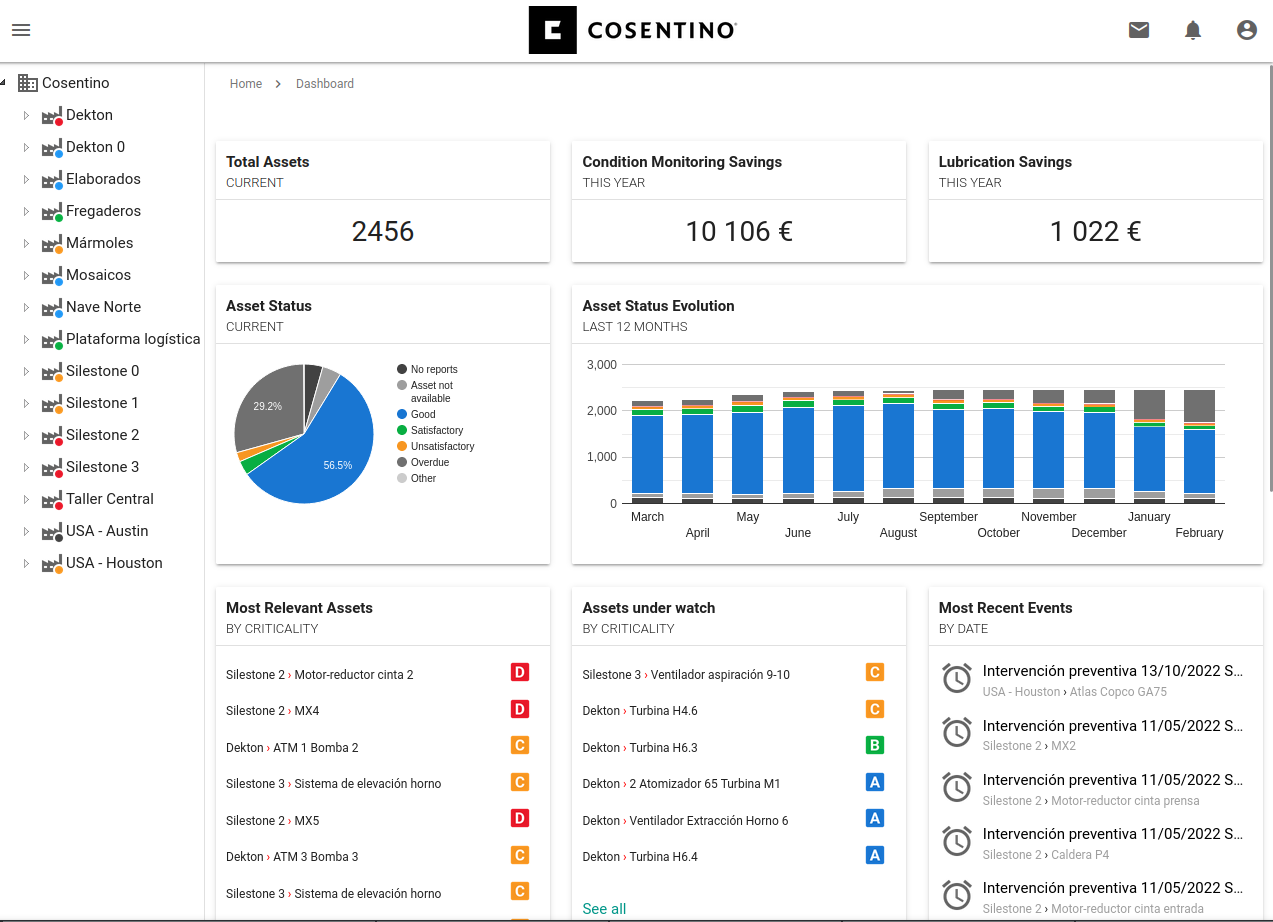
Task: Open the hamburger navigation menu
Action: click(21, 30)
